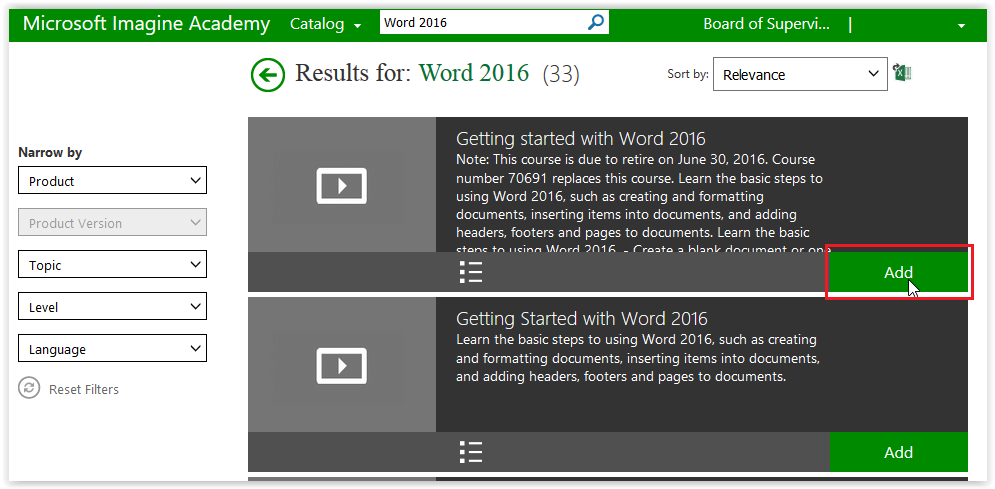The image size is (995, 489).
Task: Play the first course video thumbnail
Action: click(342, 185)
